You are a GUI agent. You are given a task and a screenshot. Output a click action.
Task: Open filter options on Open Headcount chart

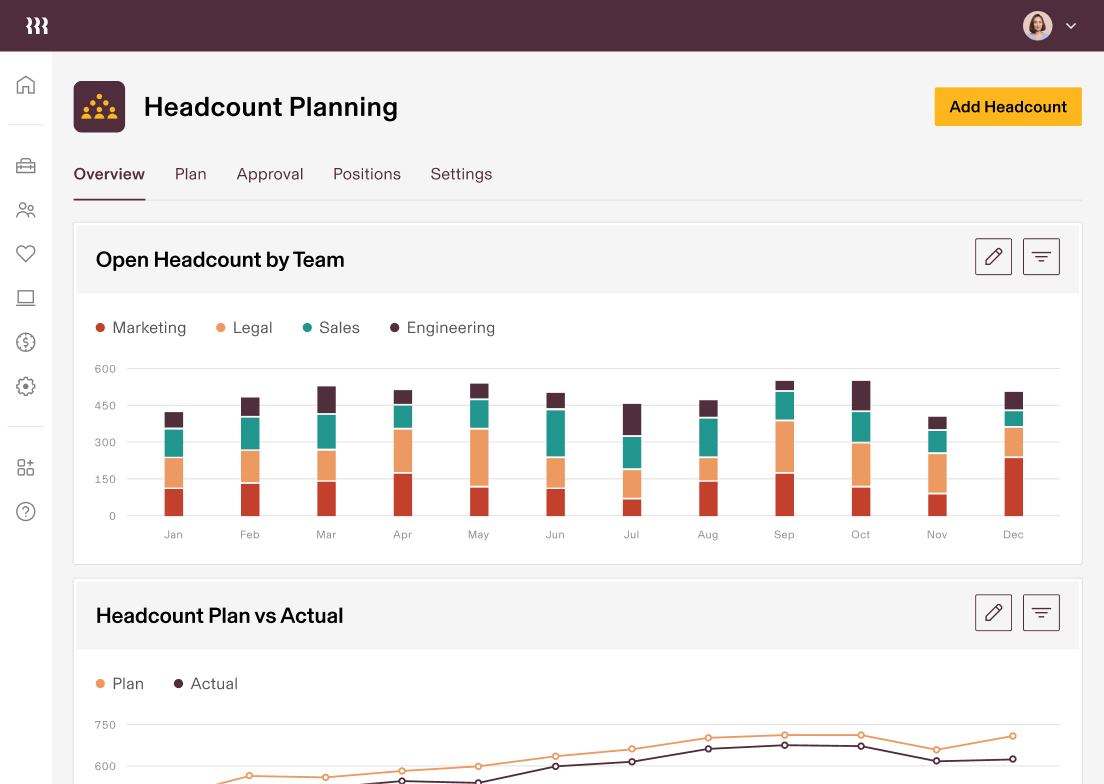(1041, 256)
